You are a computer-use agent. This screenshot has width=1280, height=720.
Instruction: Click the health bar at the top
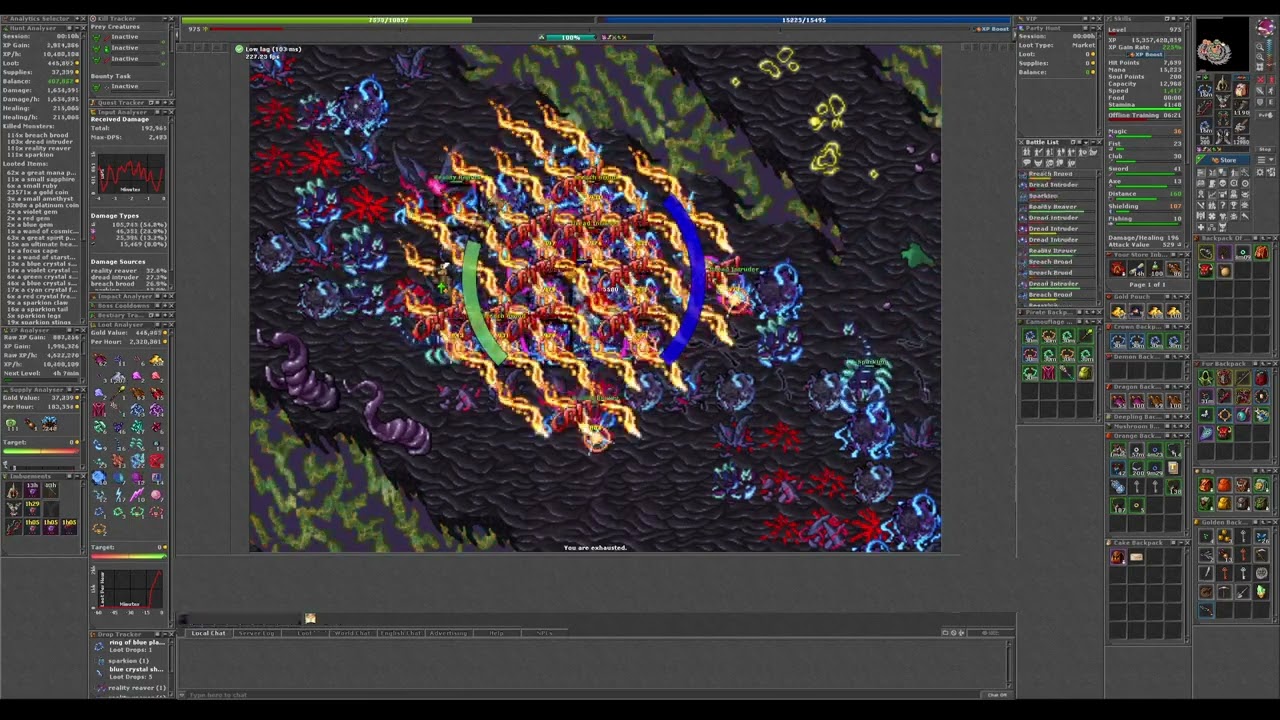point(388,19)
